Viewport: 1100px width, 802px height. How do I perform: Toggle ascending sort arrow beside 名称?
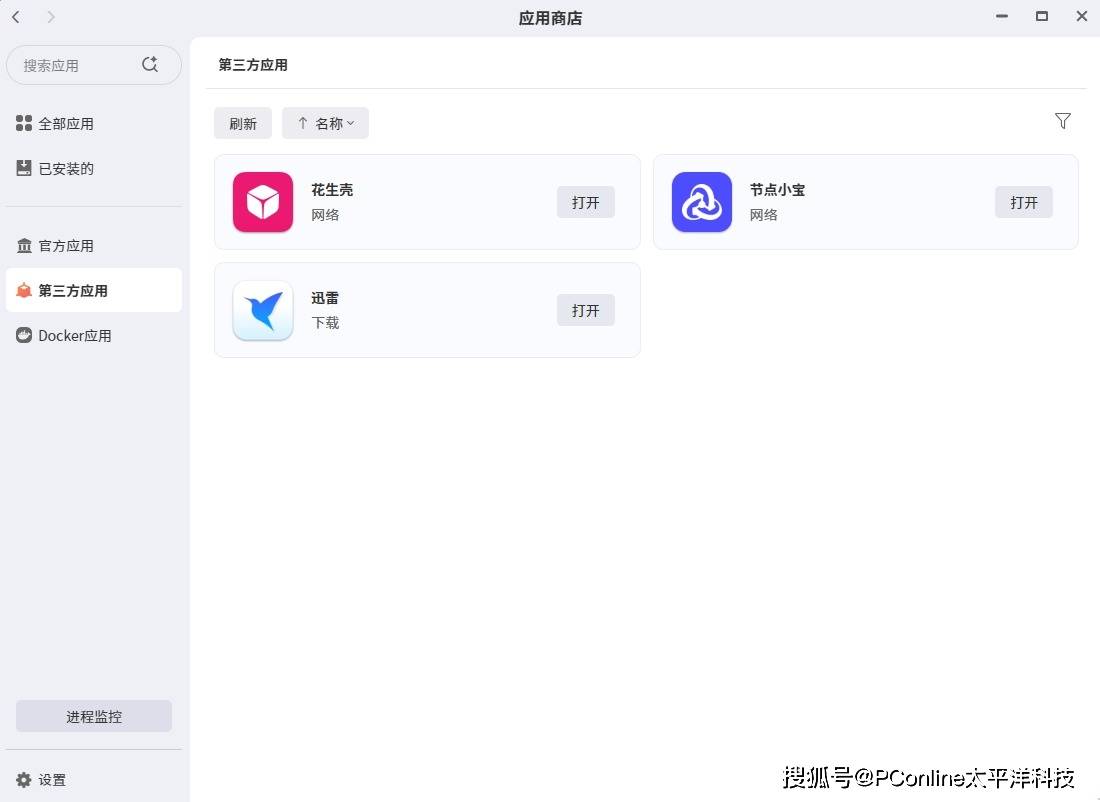[x=303, y=123]
